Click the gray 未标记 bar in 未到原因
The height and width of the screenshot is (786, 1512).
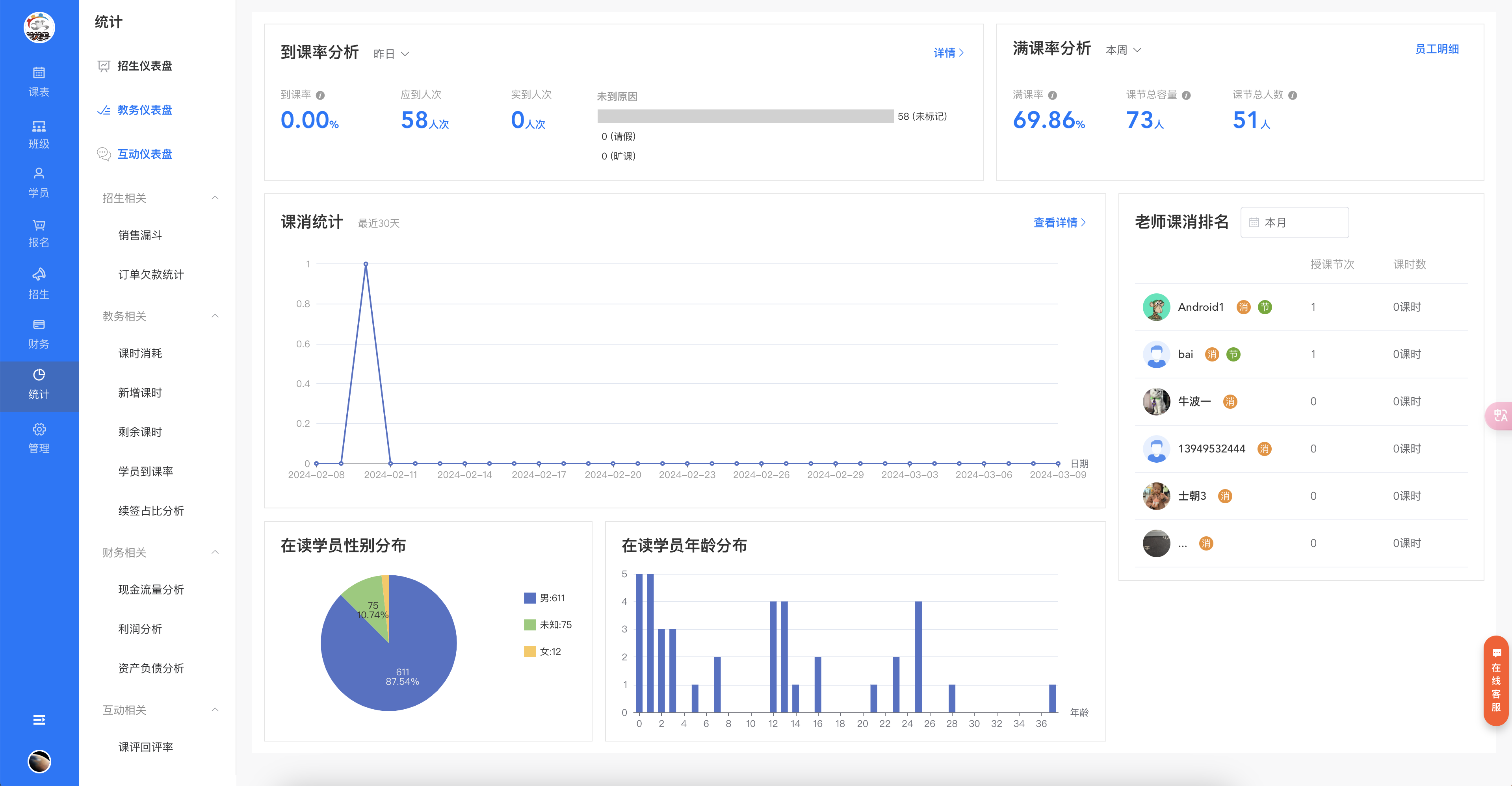point(745,116)
